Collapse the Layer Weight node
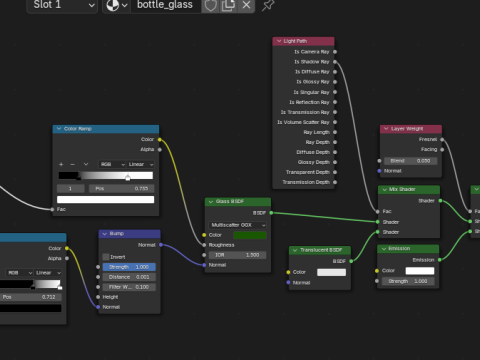This screenshot has width=480, height=360. (x=386, y=129)
